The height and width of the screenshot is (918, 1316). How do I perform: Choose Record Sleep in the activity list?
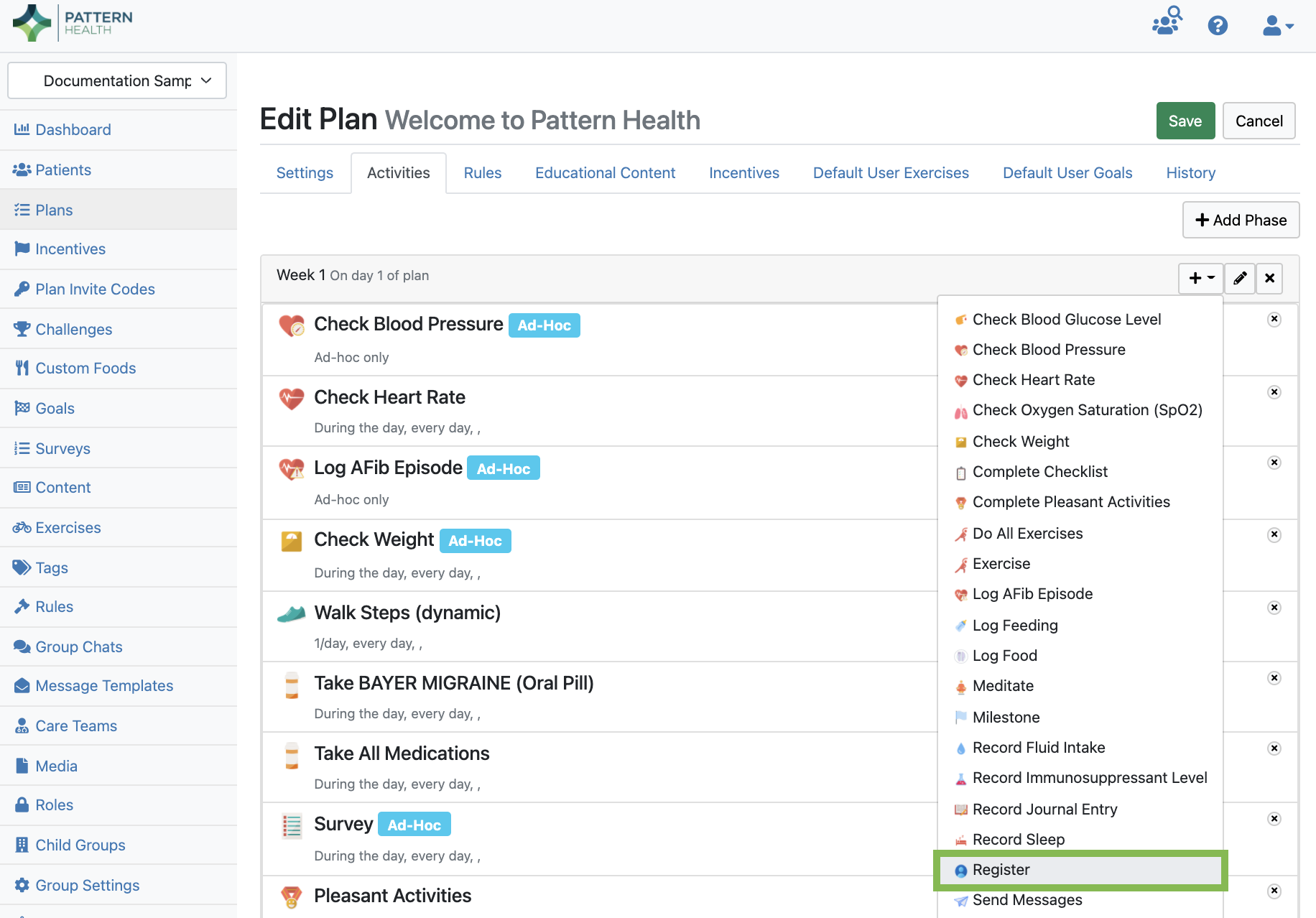click(x=1018, y=840)
